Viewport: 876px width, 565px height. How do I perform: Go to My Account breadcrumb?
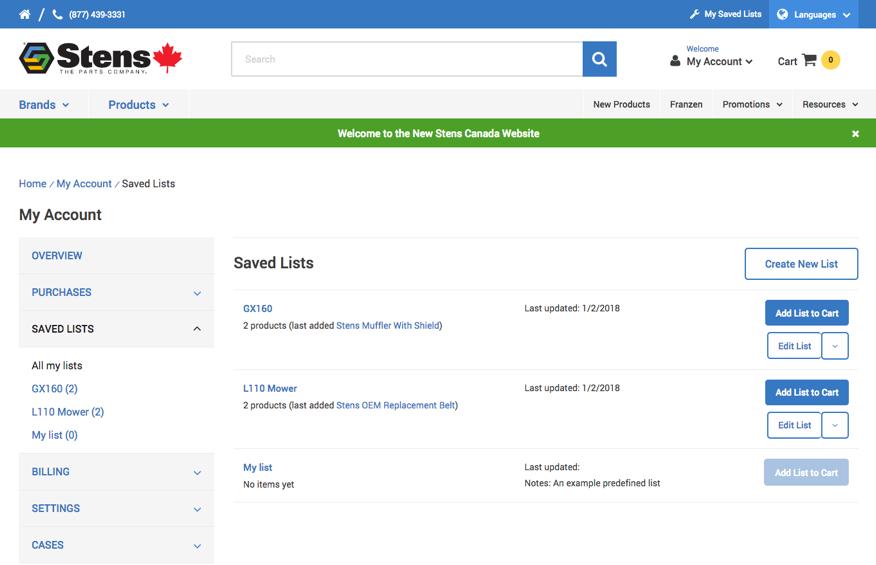pyautogui.click(x=84, y=183)
